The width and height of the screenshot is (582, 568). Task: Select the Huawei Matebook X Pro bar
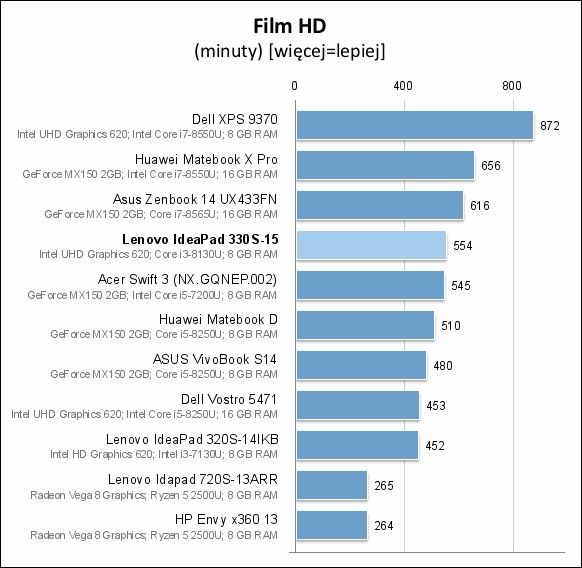[x=385, y=165]
